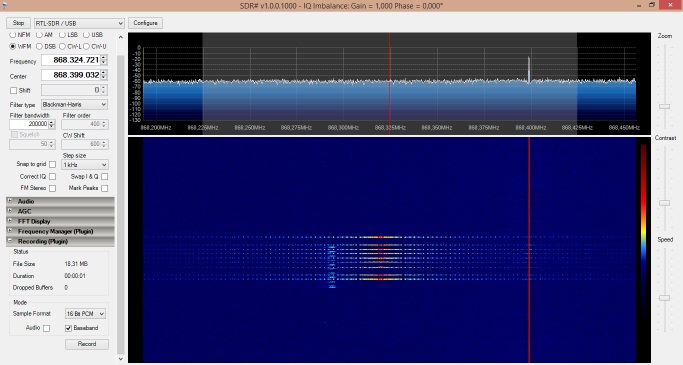
Task: Expand the Audio panel section
Action: point(60,201)
